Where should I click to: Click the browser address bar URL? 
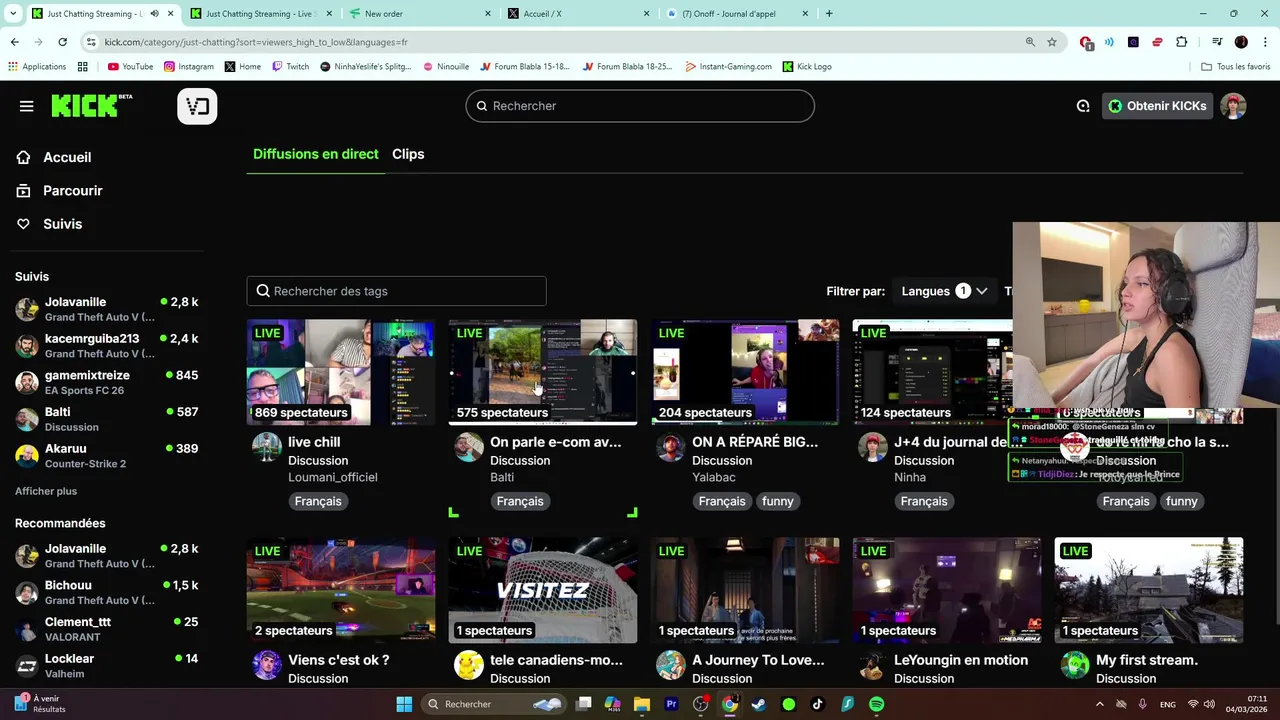[x=256, y=42]
